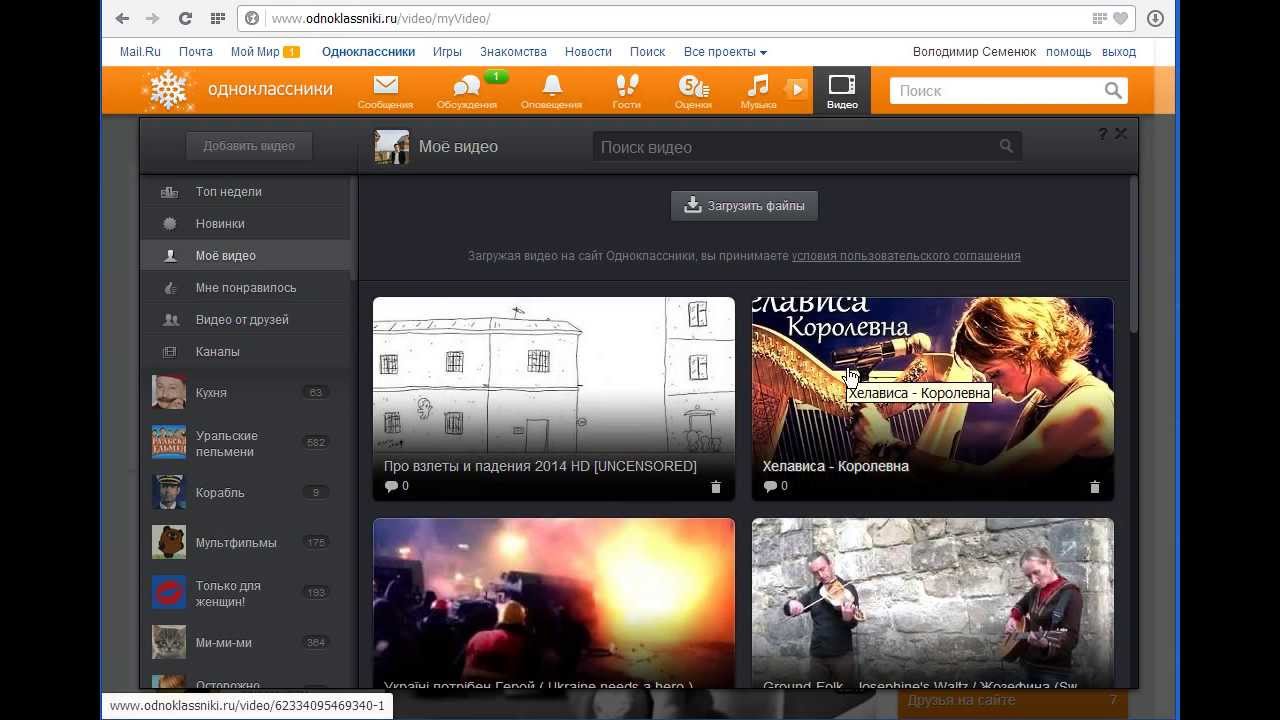Open Мой Мир link
The width and height of the screenshot is (1280, 720).
[x=255, y=51]
